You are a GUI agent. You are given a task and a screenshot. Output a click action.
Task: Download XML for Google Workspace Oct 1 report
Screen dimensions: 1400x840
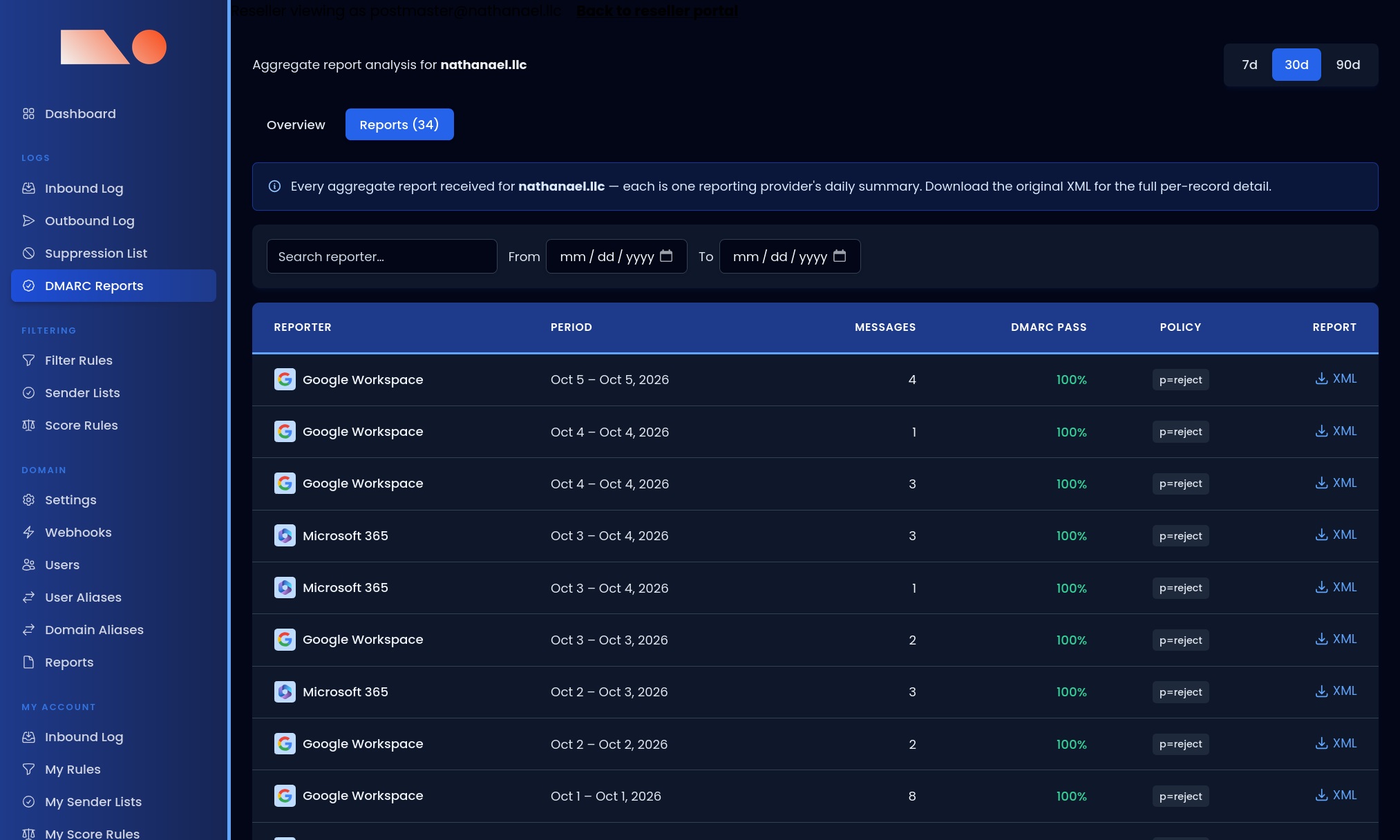point(1336,795)
